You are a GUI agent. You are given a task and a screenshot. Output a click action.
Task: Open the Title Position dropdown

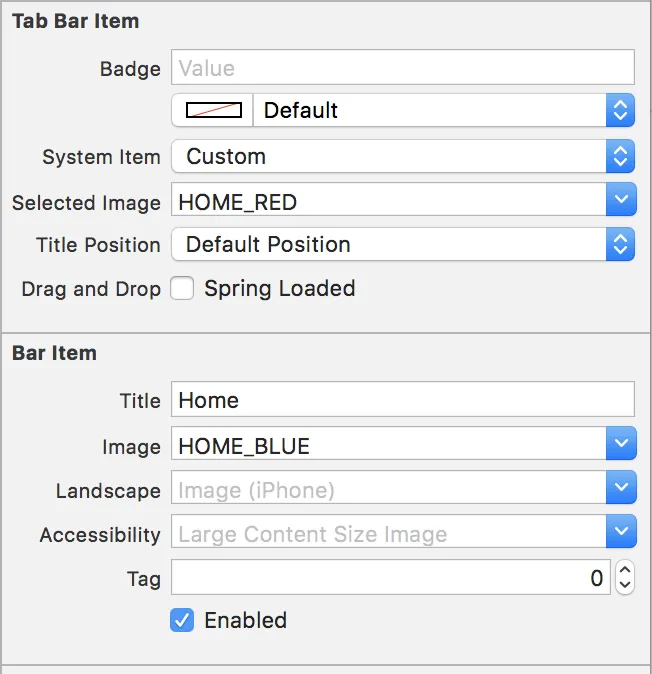402,244
